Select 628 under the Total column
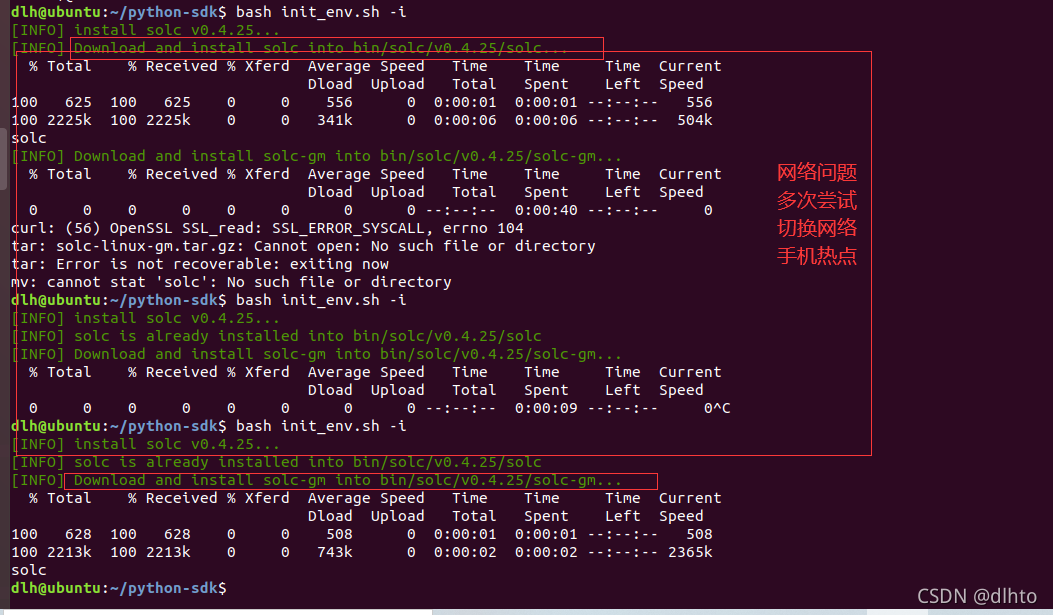The image size is (1053, 615). tap(78, 534)
